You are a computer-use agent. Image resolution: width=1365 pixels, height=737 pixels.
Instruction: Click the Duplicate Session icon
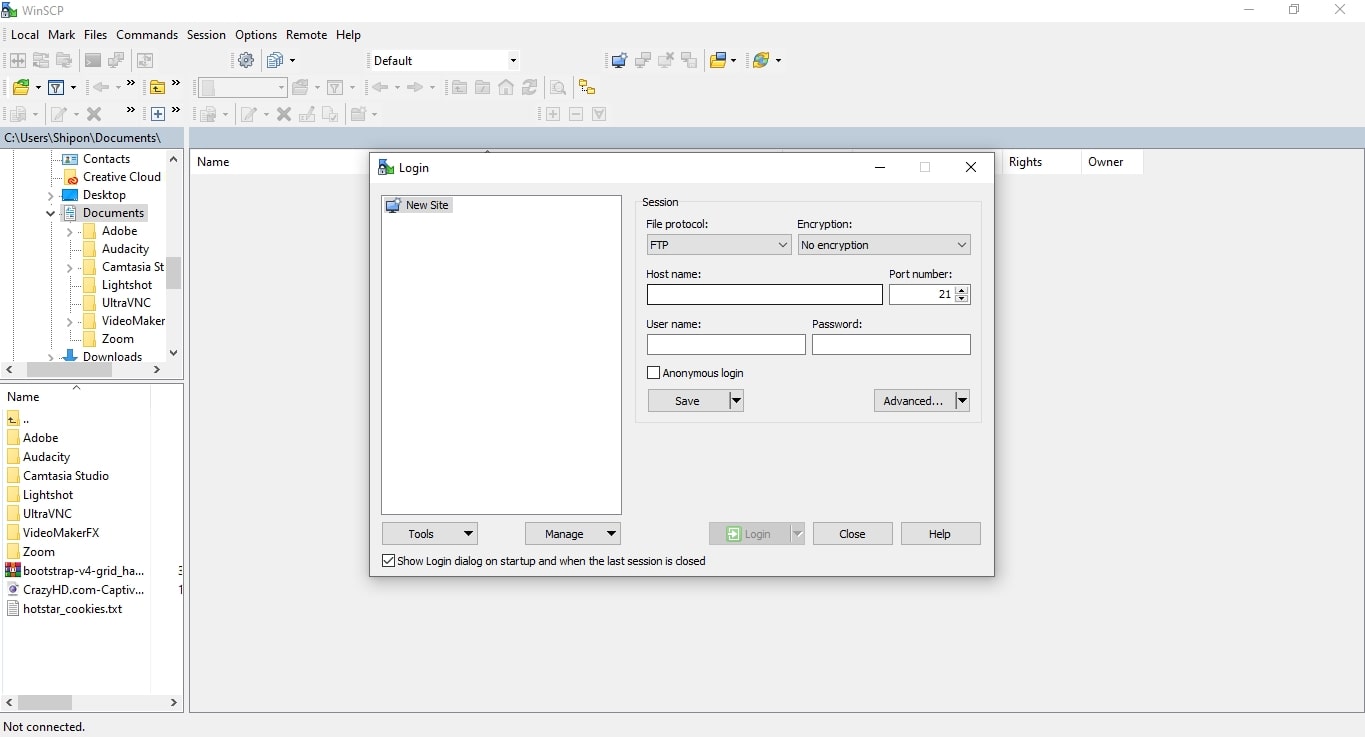click(642, 60)
